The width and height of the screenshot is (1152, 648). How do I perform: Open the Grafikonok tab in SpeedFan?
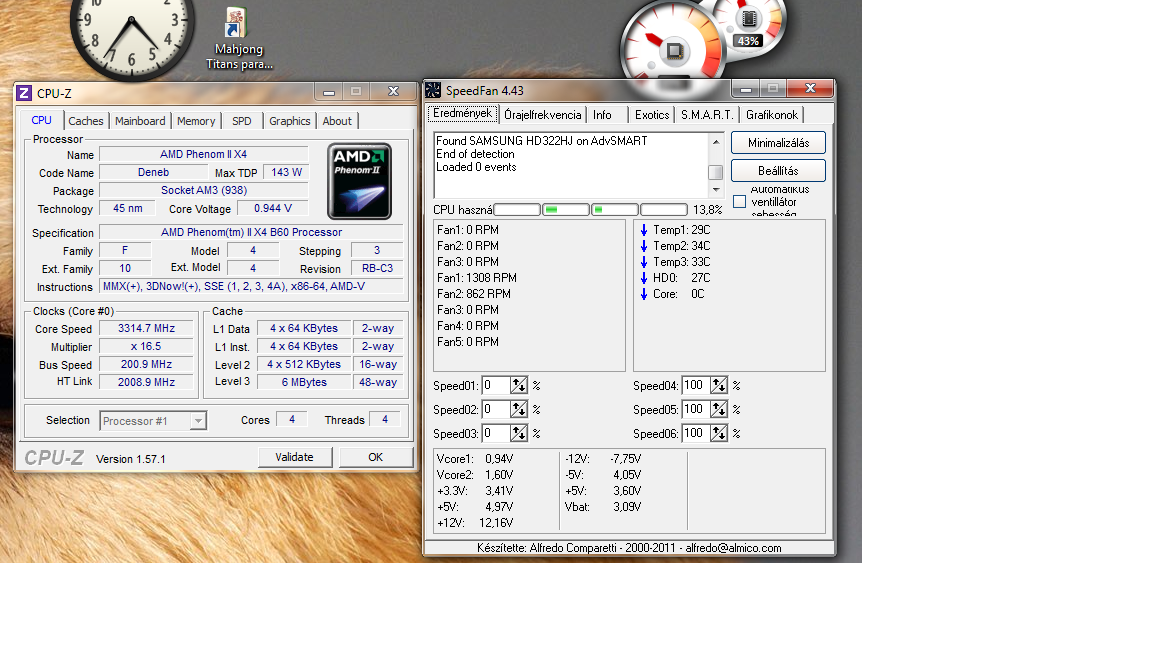771,115
